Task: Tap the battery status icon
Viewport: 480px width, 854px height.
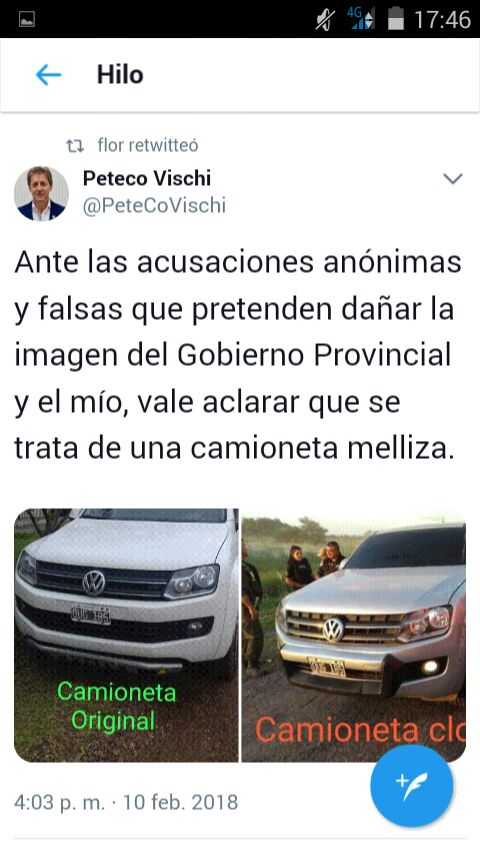Action: [x=396, y=20]
